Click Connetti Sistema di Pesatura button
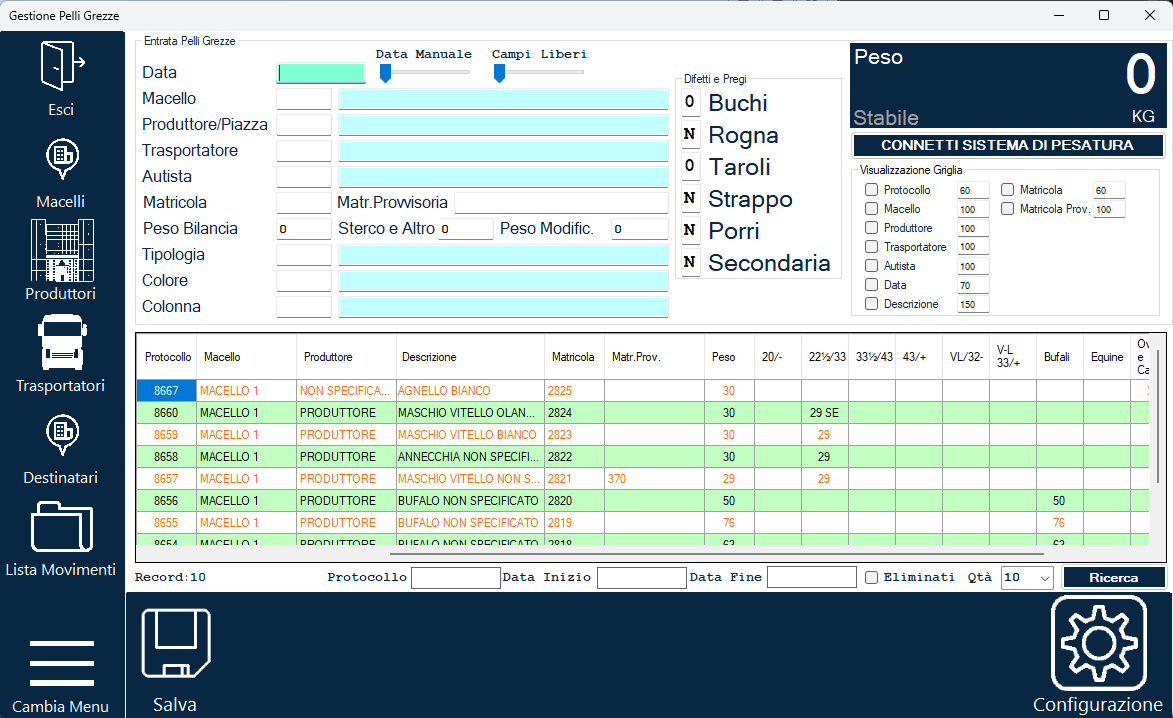Screen dimensions: 1173x718 [x=1008, y=145]
